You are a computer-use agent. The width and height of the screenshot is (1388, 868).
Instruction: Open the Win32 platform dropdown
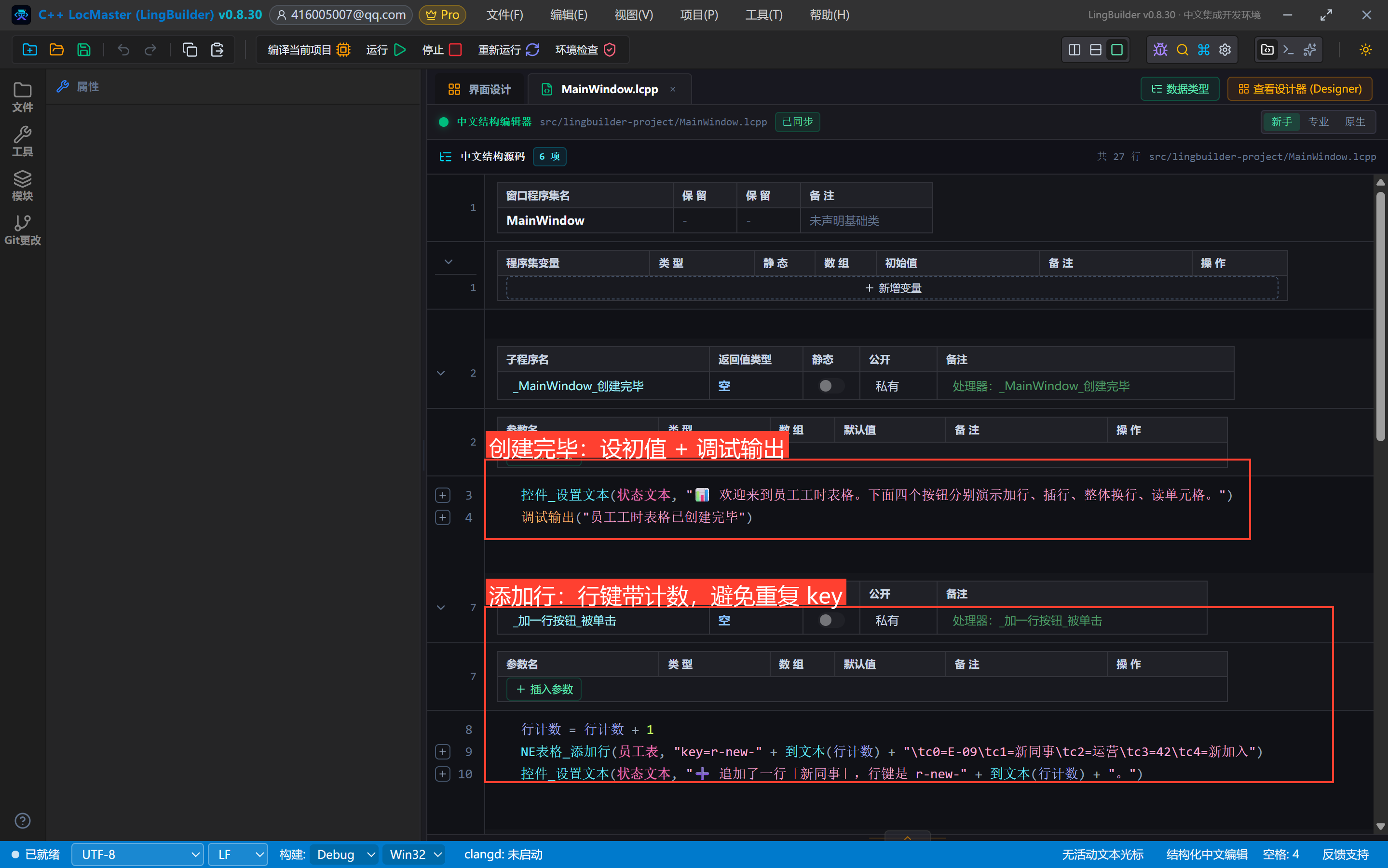tap(414, 854)
